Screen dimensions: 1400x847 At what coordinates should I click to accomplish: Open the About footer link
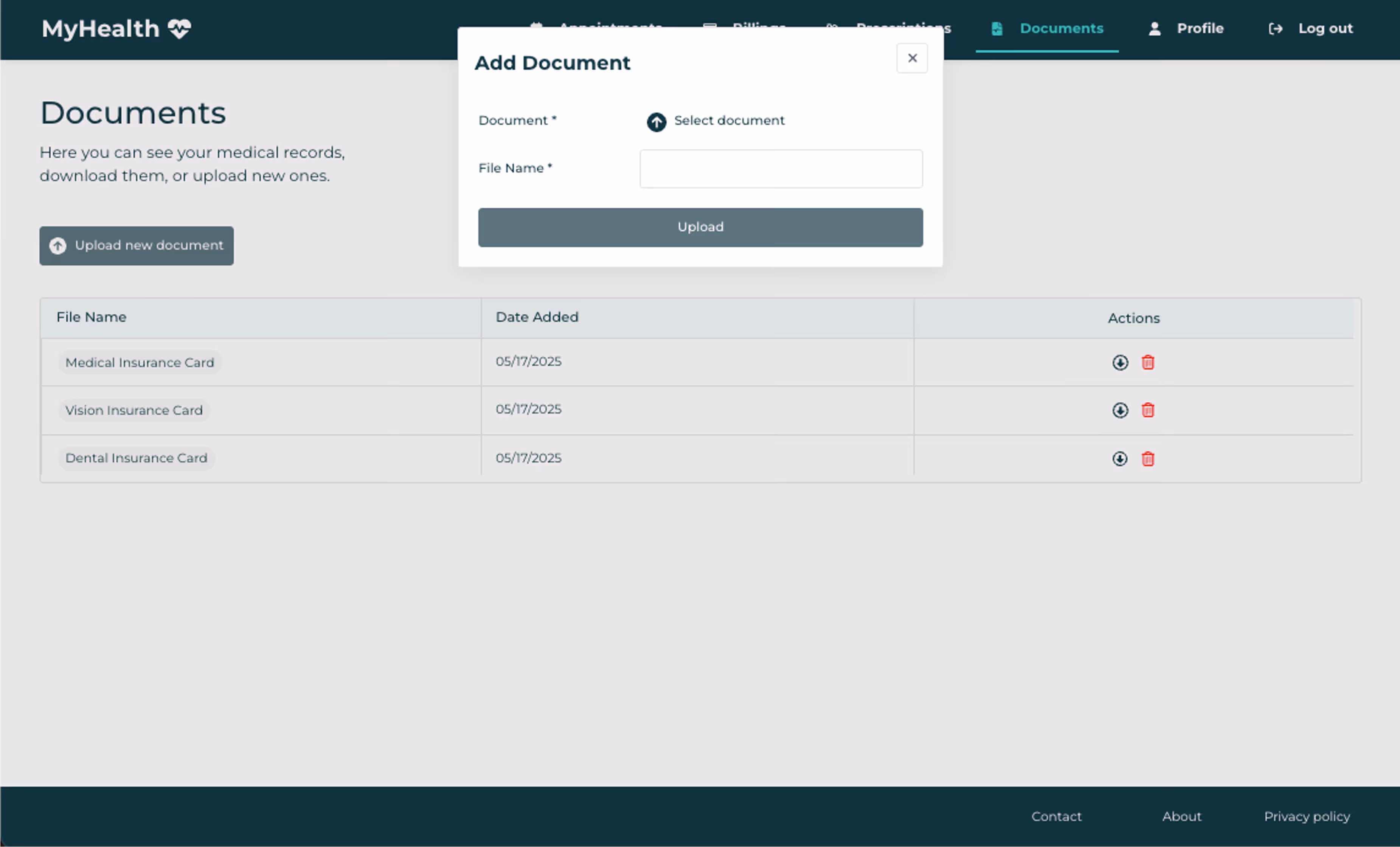pos(1182,816)
